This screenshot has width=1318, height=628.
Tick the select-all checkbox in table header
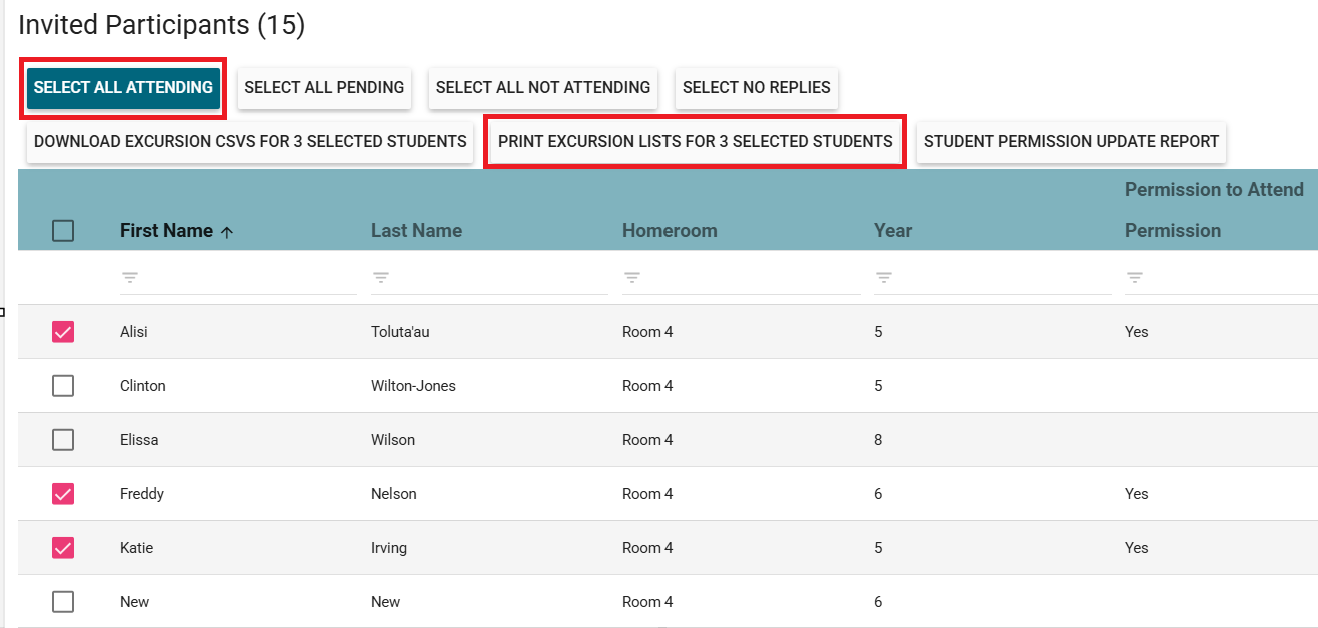(x=63, y=231)
